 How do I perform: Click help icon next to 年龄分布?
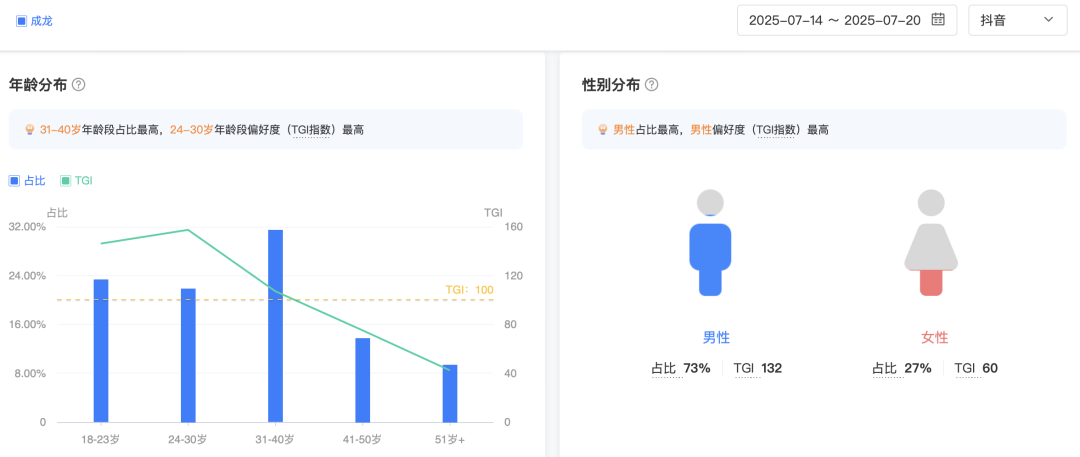79,85
